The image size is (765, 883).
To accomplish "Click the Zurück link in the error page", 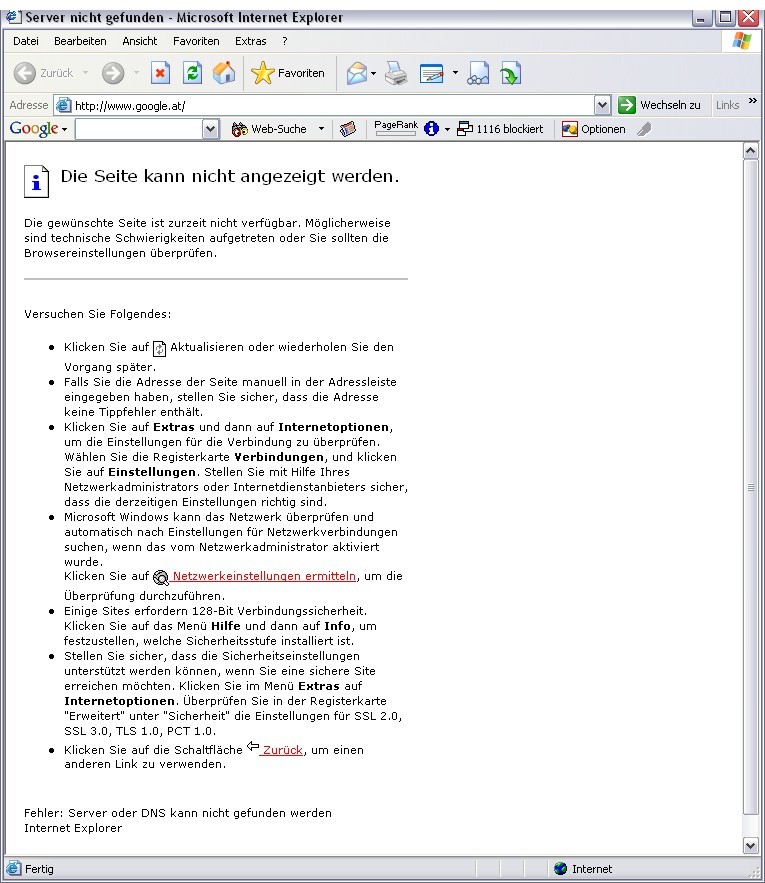I will tap(283, 750).
